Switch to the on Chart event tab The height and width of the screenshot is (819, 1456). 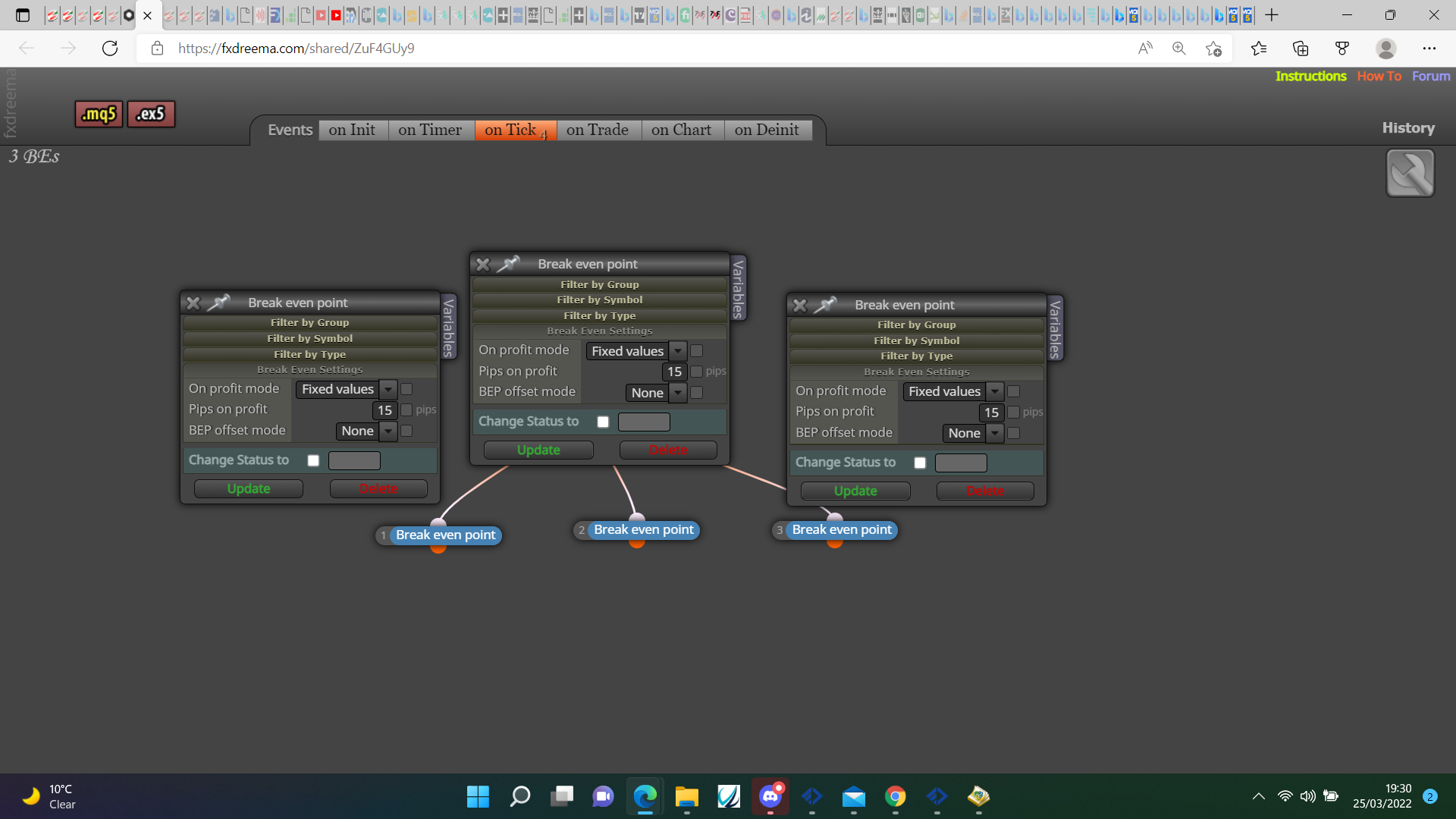682,130
